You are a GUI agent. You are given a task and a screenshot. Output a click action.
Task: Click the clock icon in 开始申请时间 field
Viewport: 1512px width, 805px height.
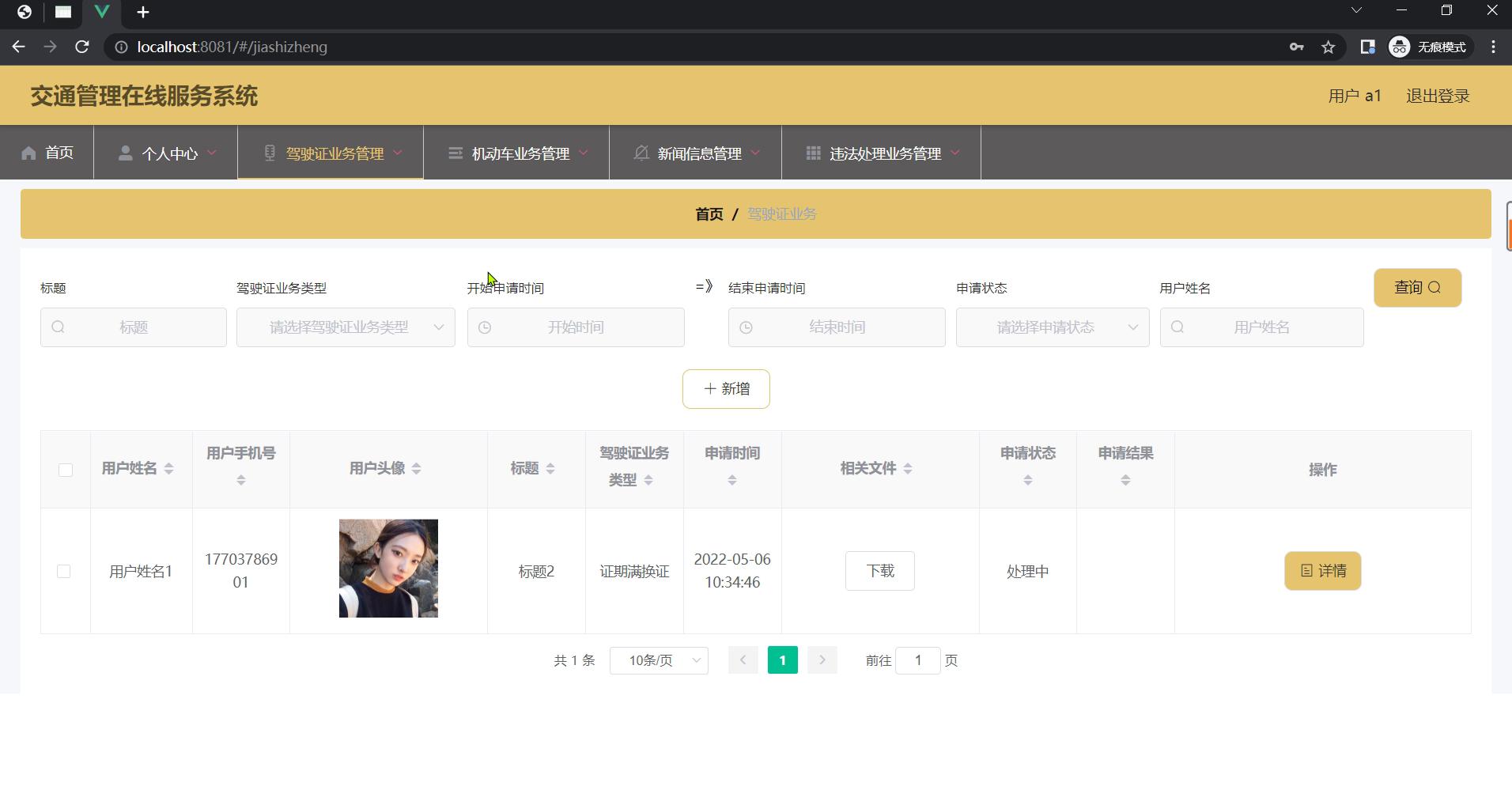(x=484, y=327)
